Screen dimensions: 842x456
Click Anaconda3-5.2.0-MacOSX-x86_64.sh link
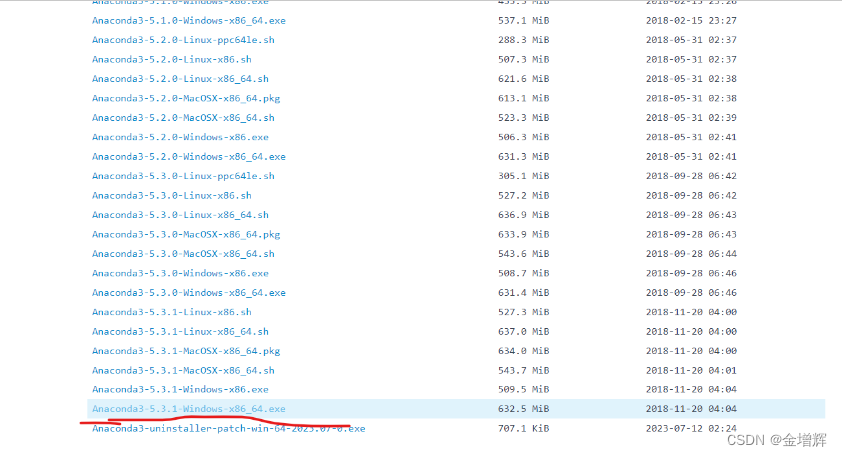[183, 118]
